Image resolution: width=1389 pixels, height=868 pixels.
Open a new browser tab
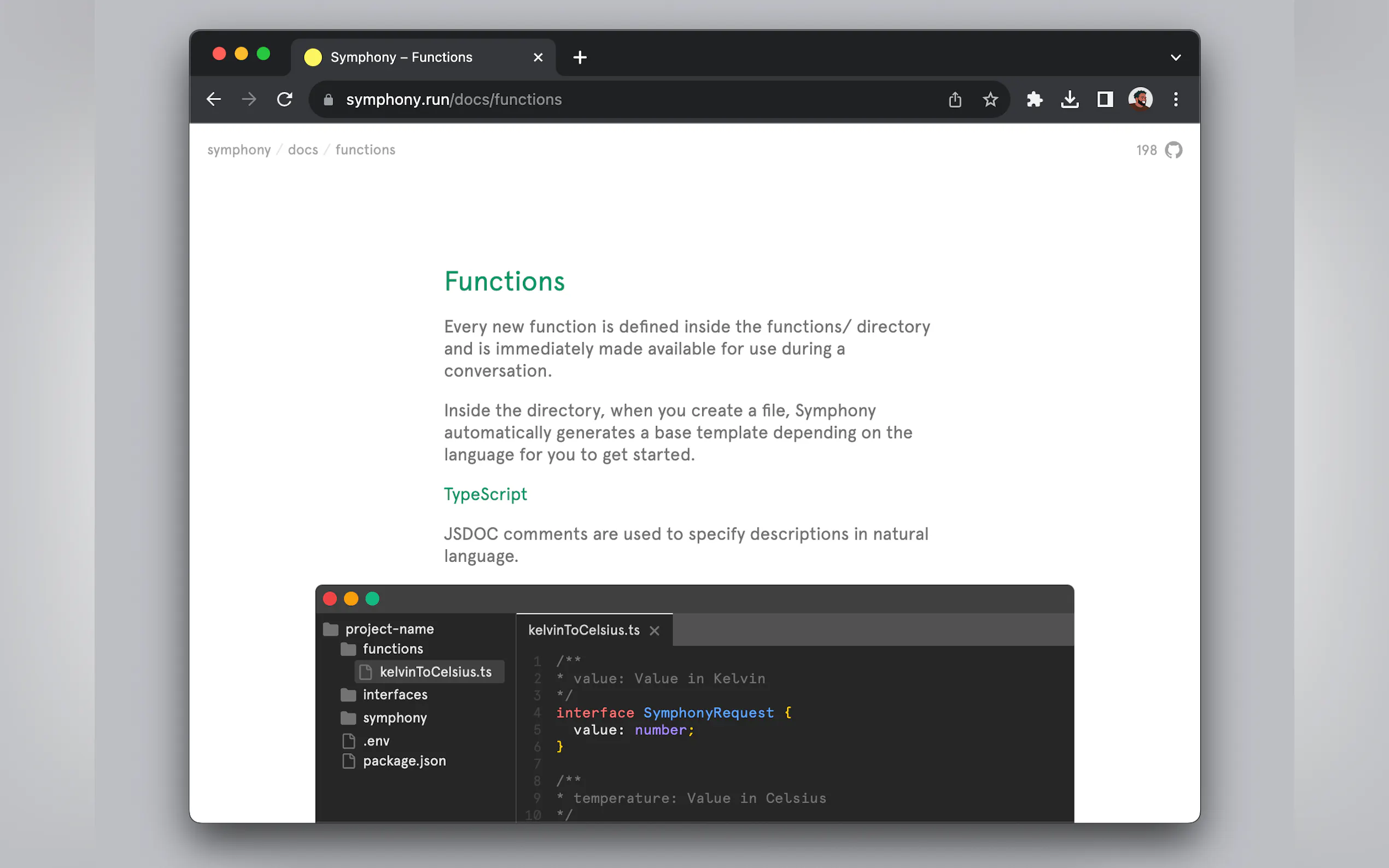pyautogui.click(x=580, y=57)
